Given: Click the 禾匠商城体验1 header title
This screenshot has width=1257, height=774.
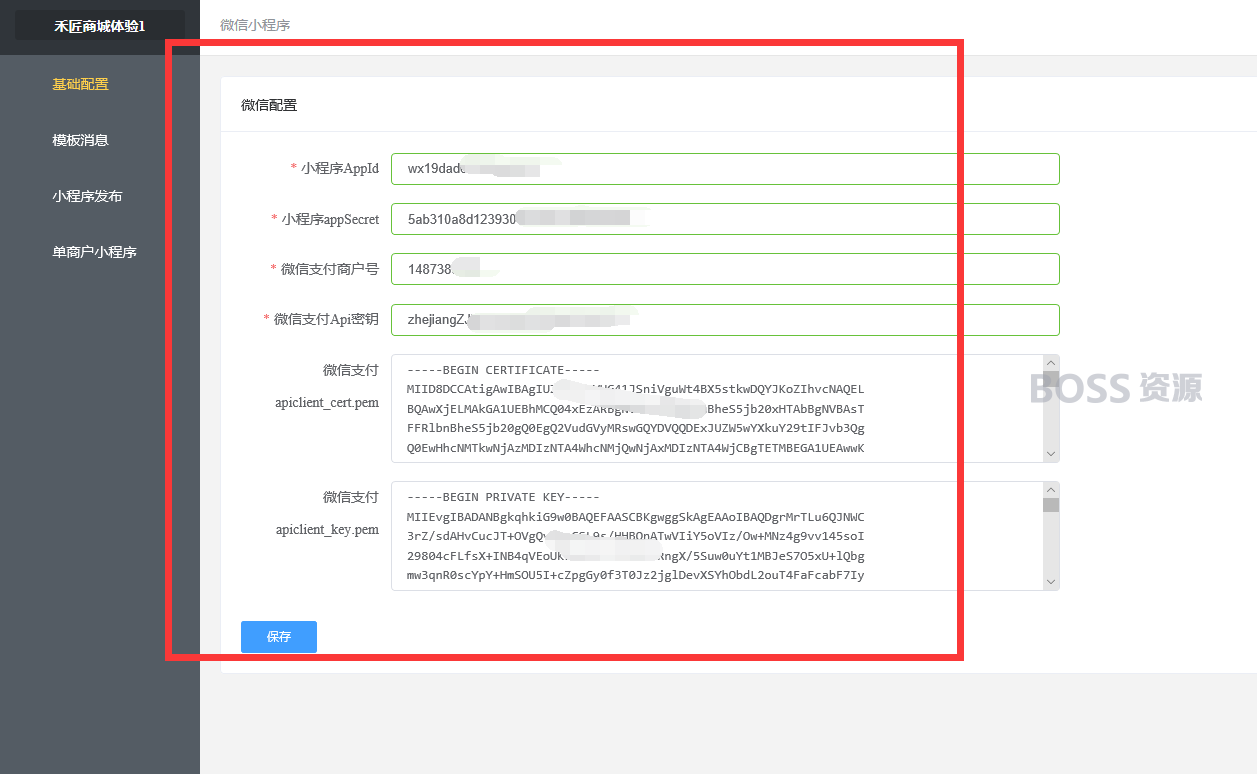Looking at the screenshot, I should (100, 25).
